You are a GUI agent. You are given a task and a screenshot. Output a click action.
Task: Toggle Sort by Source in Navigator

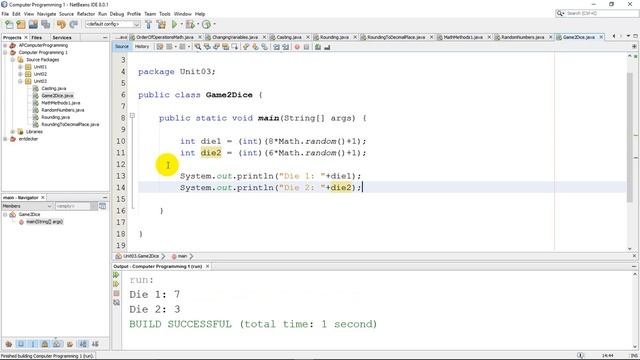95,344
